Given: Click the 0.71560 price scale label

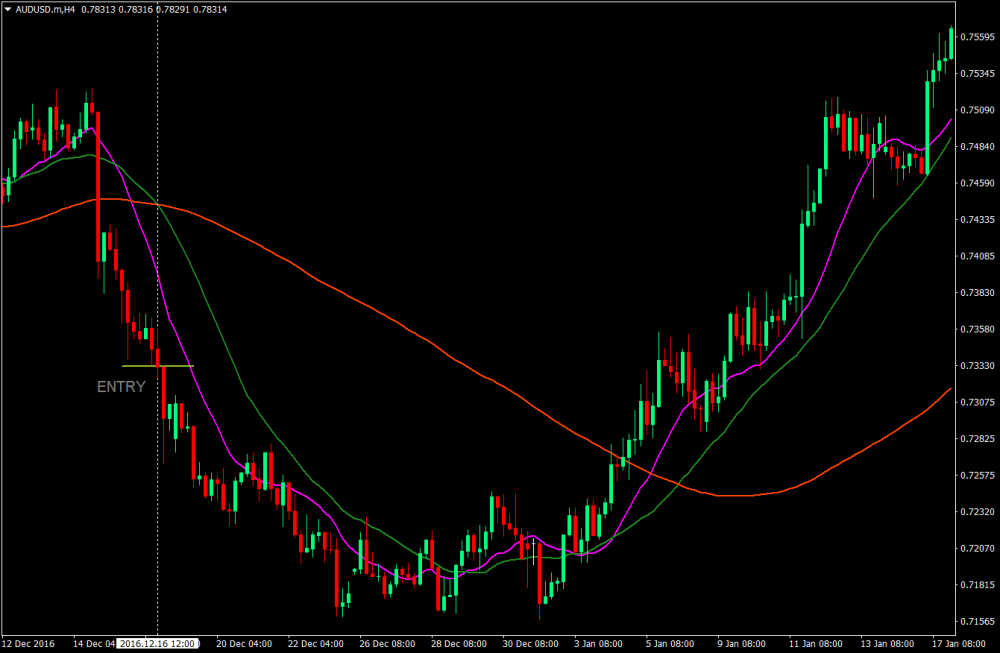Looking at the screenshot, I should pyautogui.click(x=976, y=622).
